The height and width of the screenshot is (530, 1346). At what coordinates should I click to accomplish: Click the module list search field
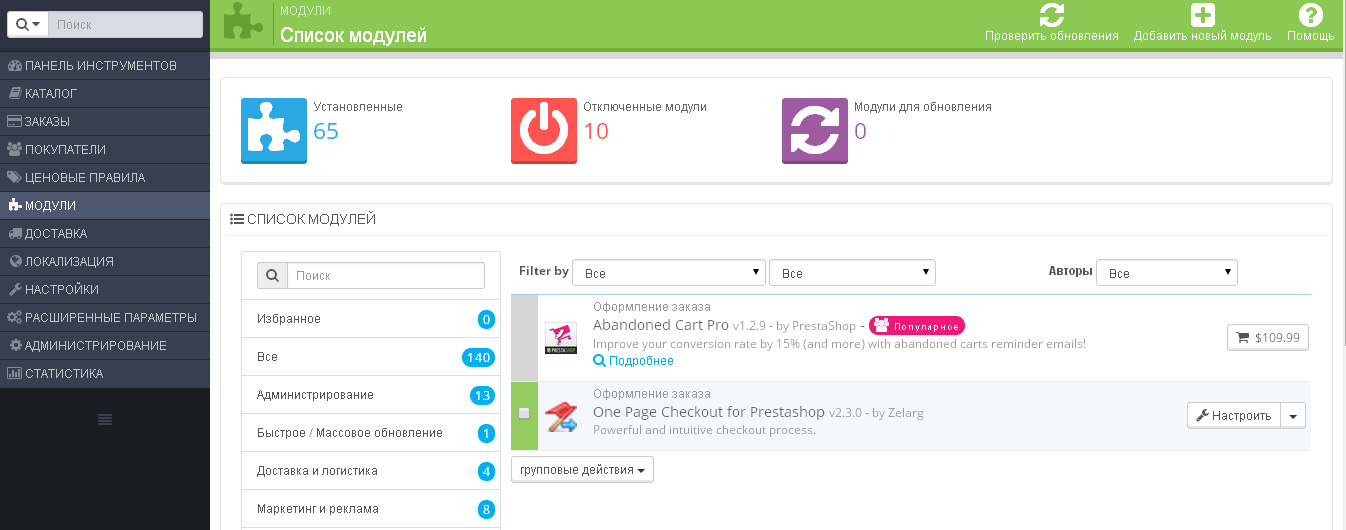[386, 275]
